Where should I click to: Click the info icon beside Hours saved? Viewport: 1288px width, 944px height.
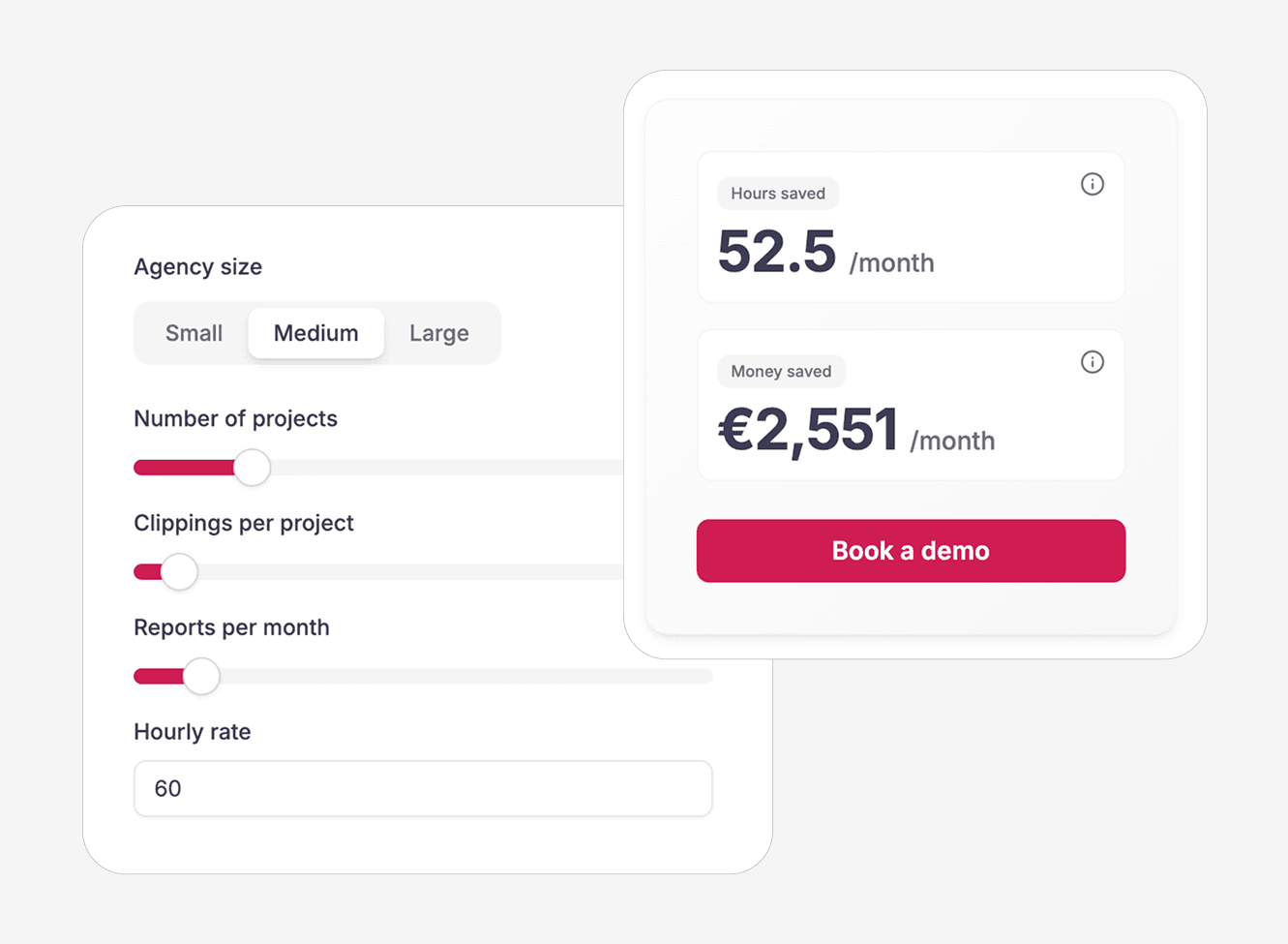(1092, 184)
